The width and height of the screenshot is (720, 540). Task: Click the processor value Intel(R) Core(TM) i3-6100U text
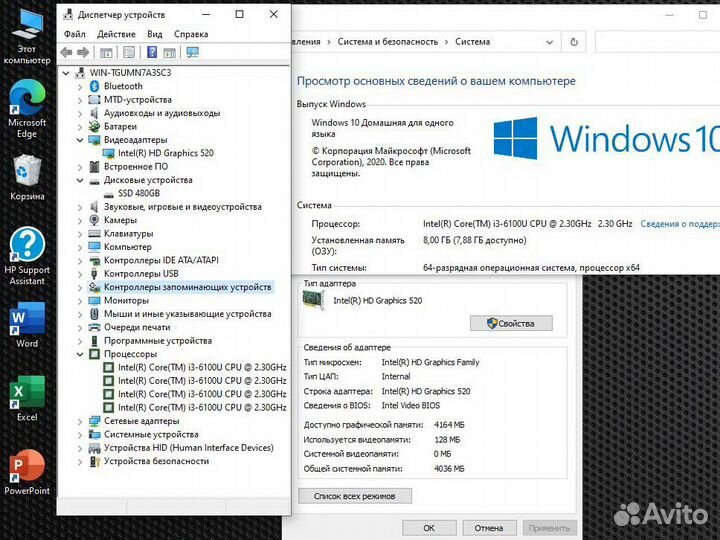pos(507,224)
